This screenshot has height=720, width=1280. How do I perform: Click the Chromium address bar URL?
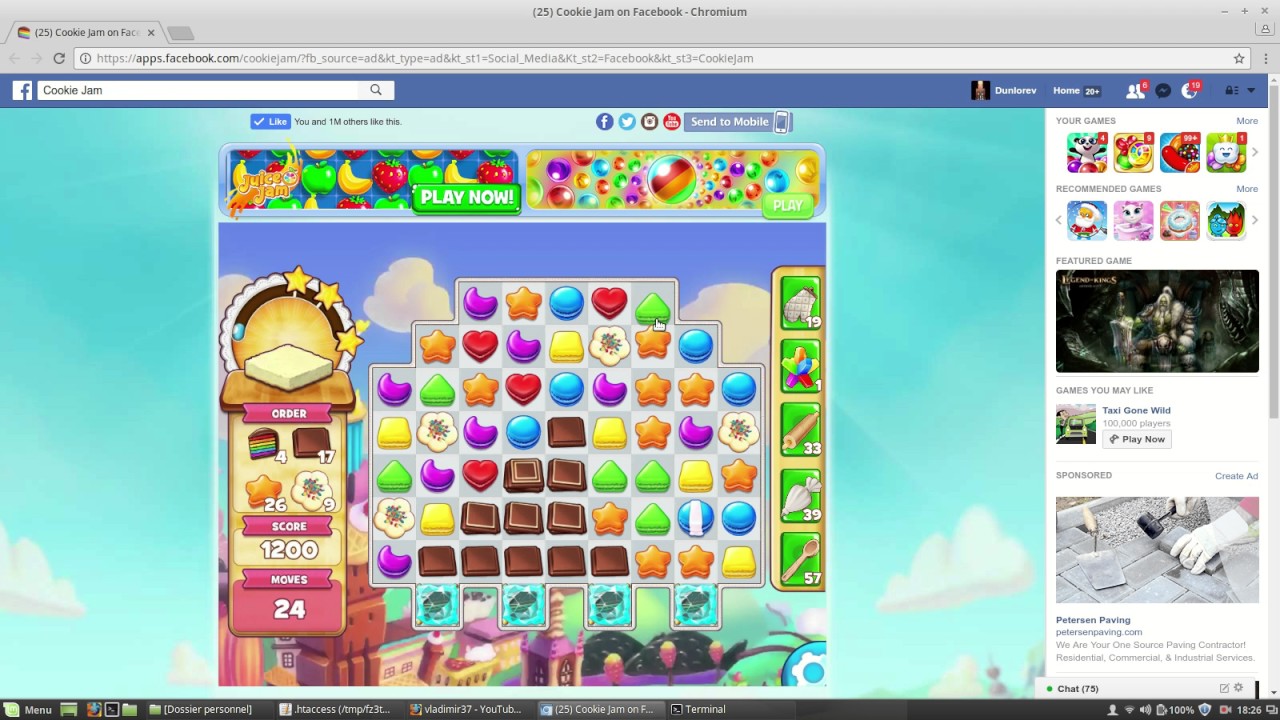pyautogui.click(x=425, y=58)
